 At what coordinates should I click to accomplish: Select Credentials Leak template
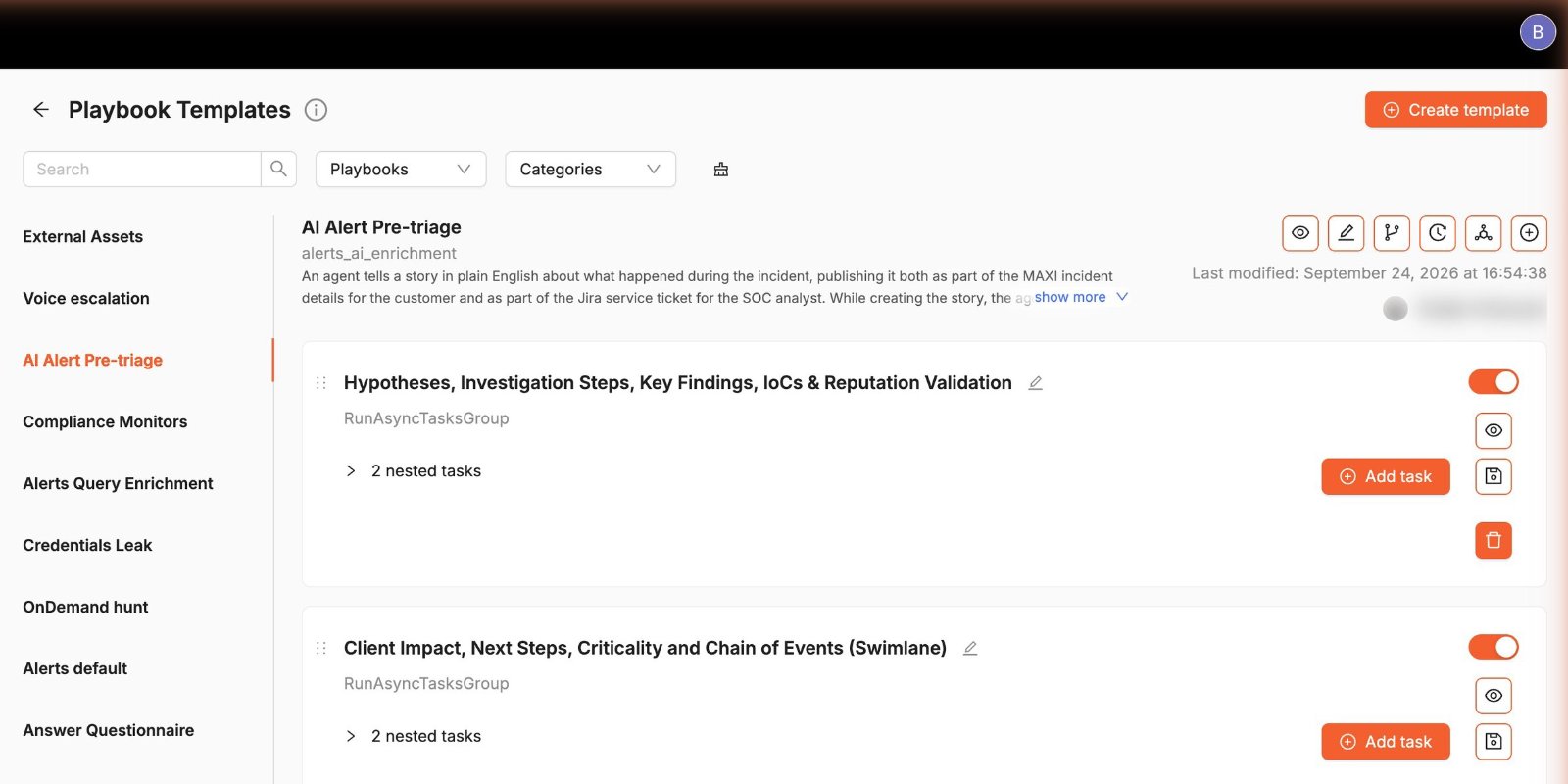(x=87, y=545)
